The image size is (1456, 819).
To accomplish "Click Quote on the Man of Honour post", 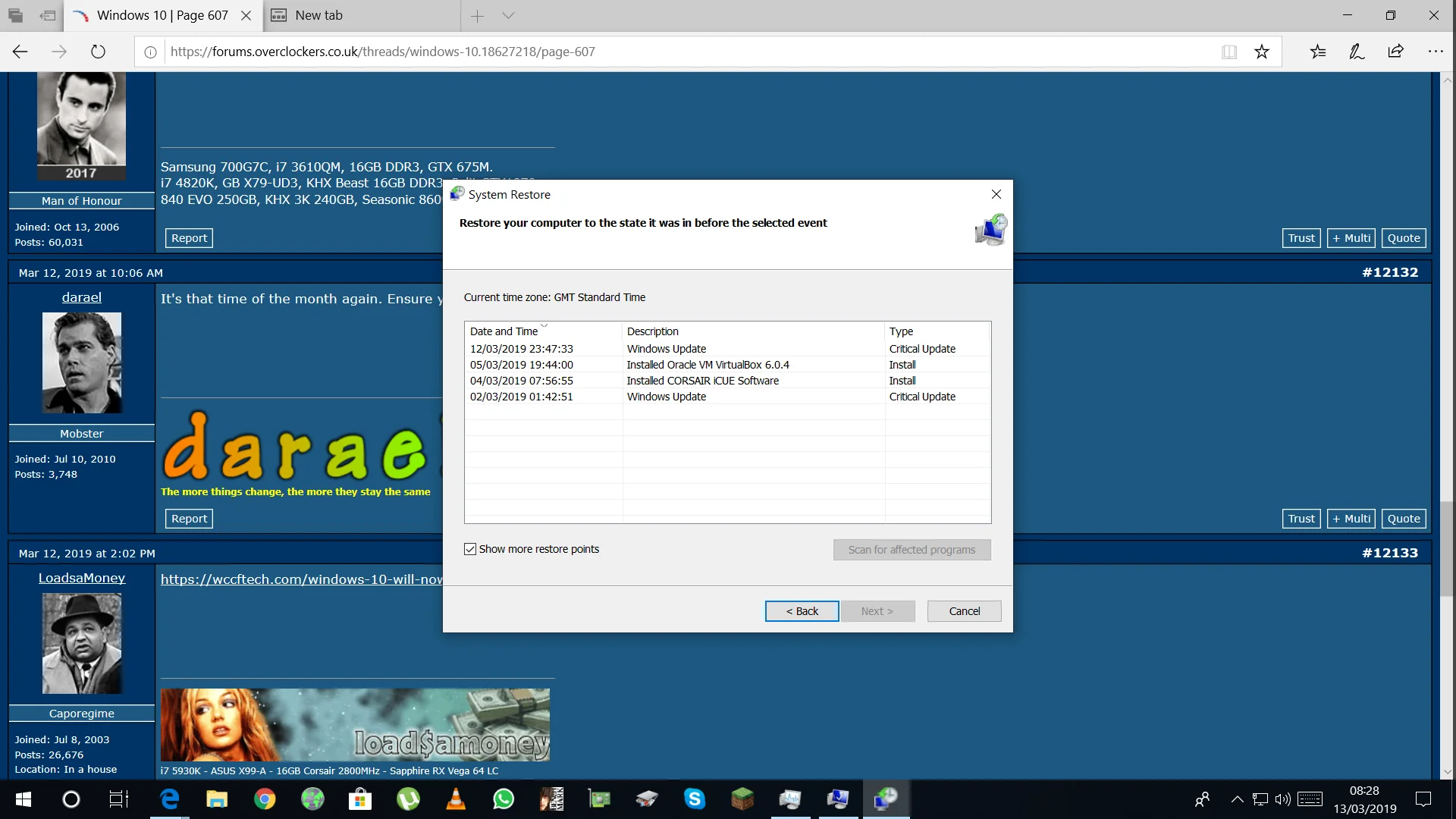I will [x=1404, y=238].
